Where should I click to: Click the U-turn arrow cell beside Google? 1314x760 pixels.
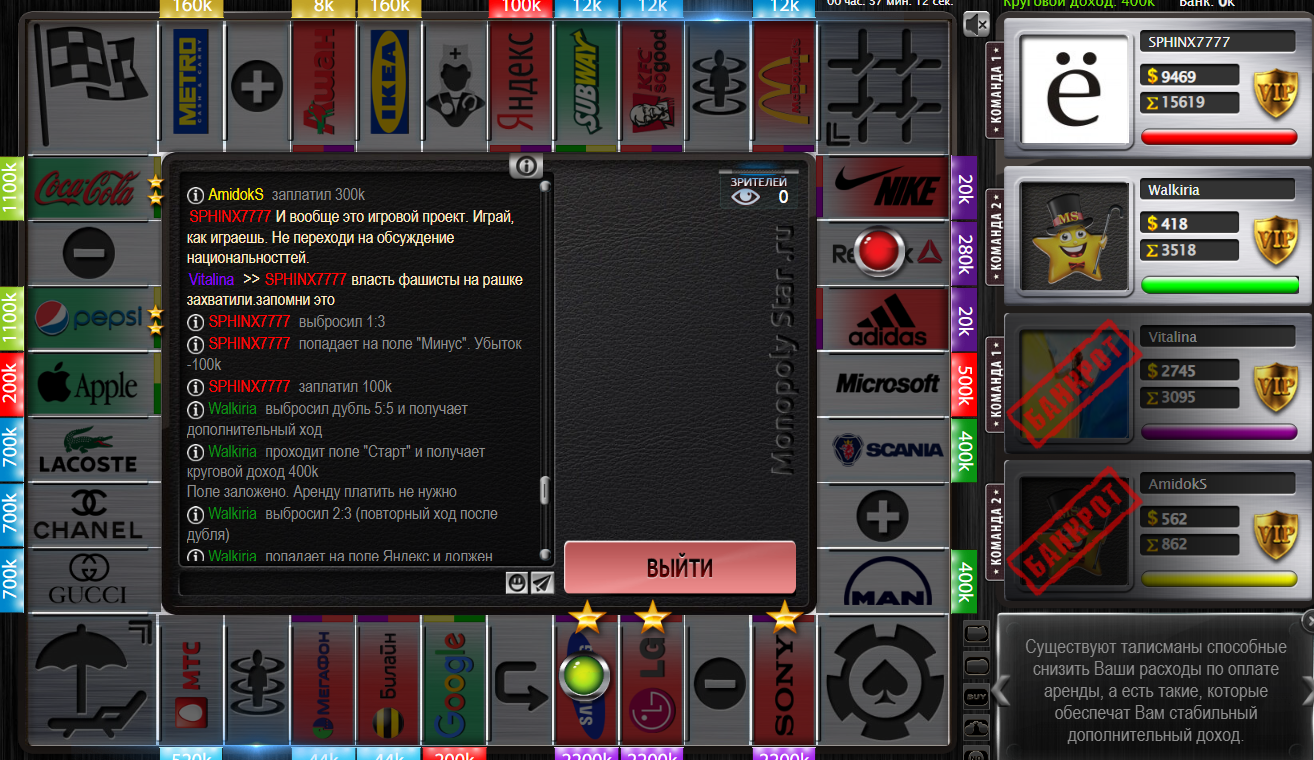pyautogui.click(x=520, y=682)
